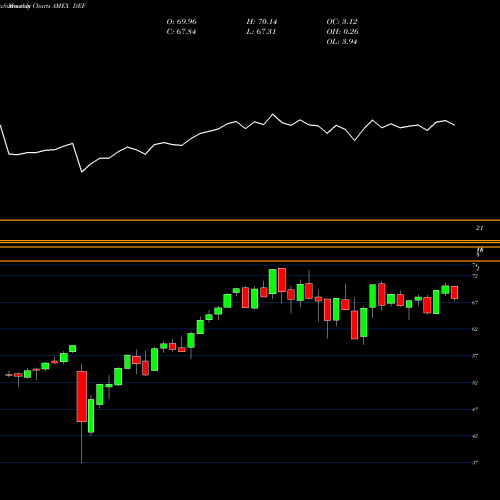Click the OC: 3.12 readout
The width and height of the screenshot is (500, 500).
[342, 22]
